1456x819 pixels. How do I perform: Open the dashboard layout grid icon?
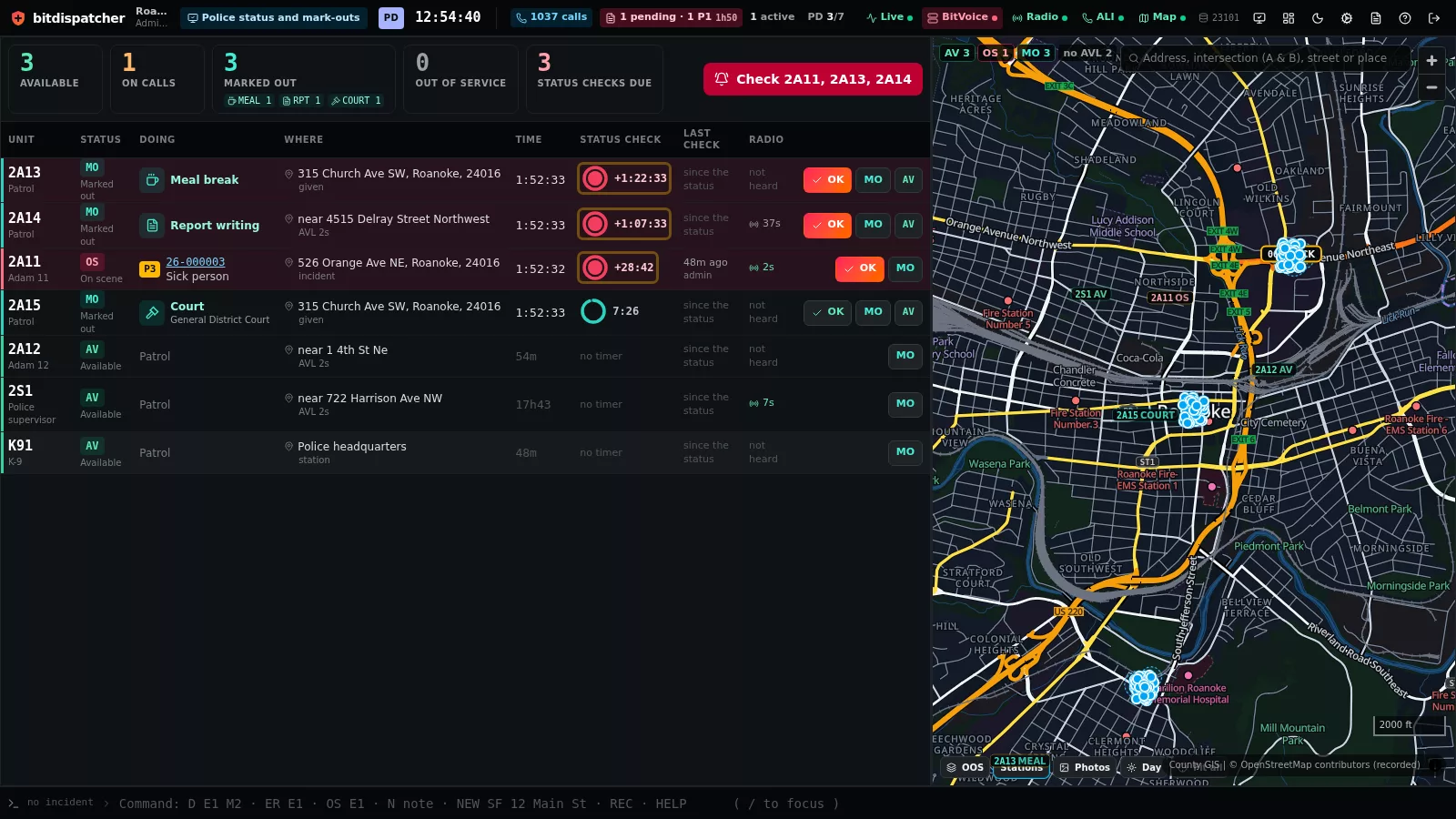tap(1289, 17)
